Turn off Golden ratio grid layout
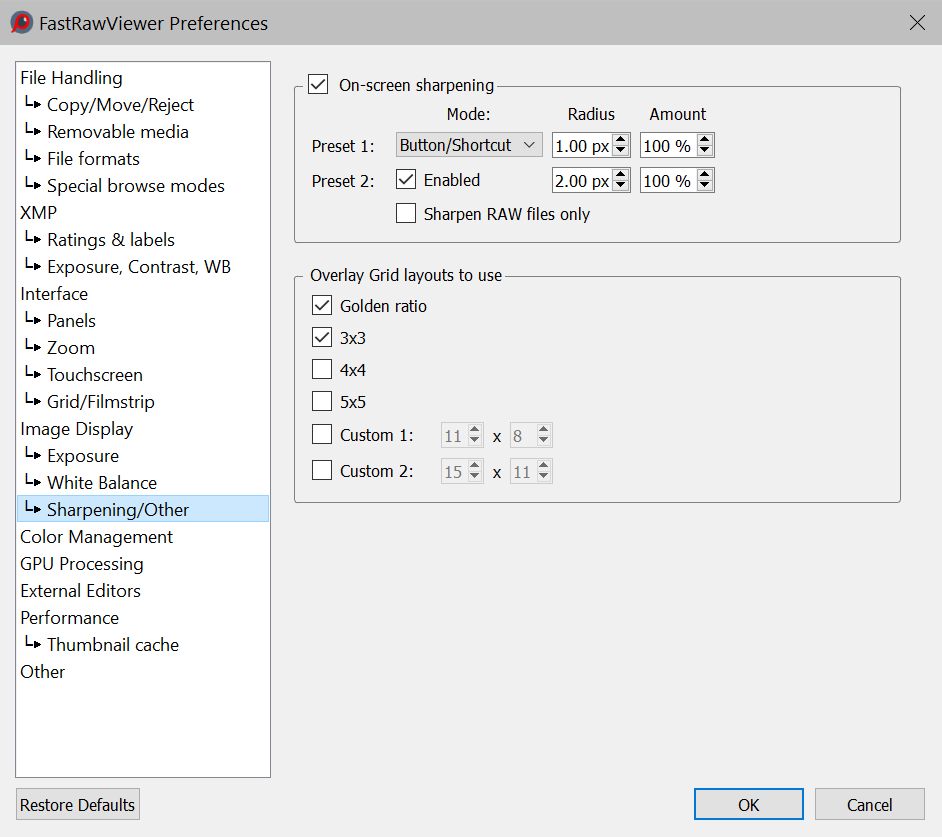 pyautogui.click(x=322, y=306)
